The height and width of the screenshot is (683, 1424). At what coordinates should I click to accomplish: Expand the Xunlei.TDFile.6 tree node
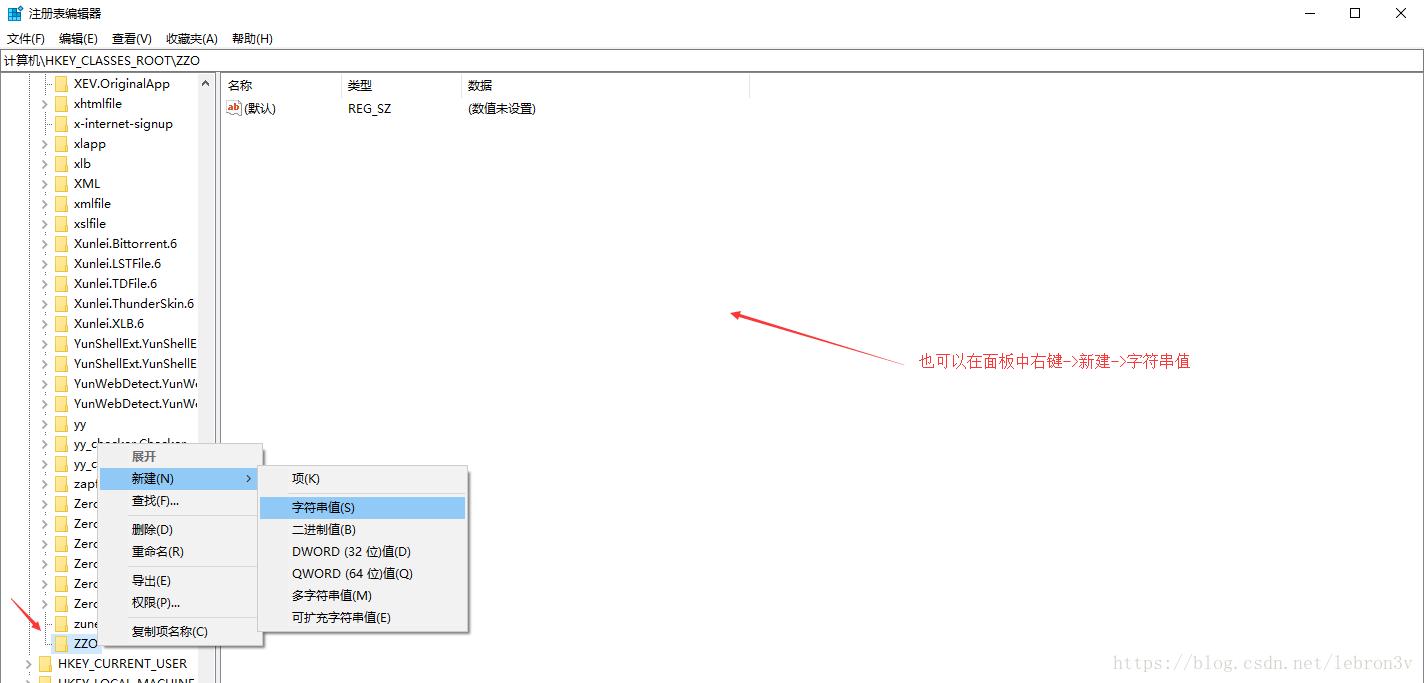click(x=47, y=283)
